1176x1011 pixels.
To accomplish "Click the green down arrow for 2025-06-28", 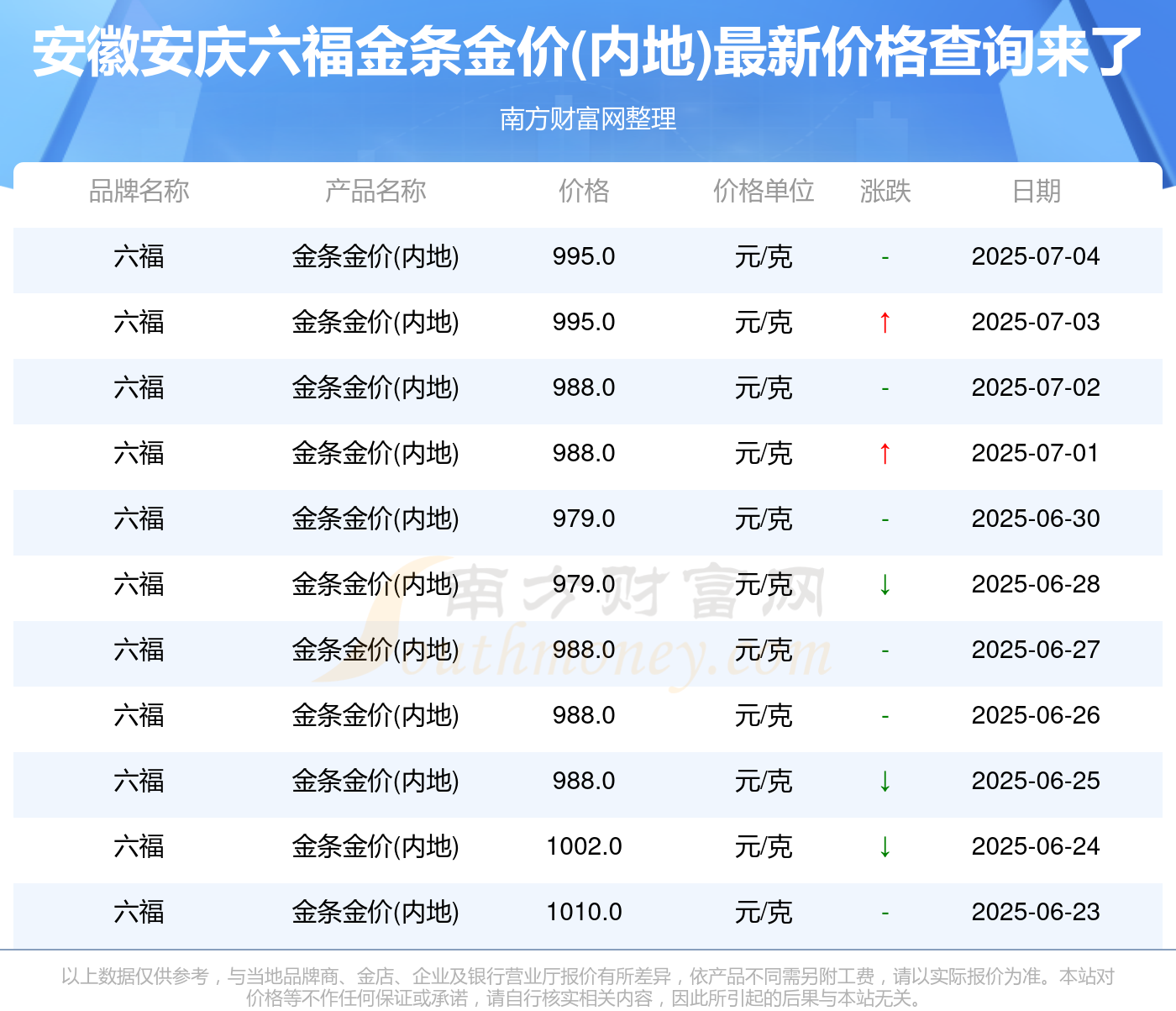I will pos(885,584).
